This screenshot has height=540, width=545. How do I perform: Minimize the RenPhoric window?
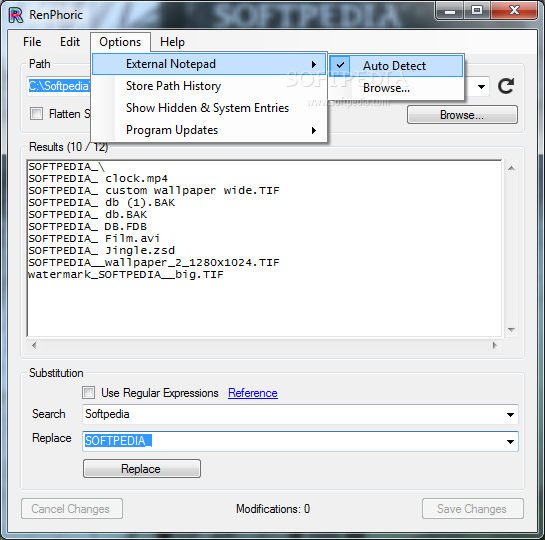coord(450,11)
